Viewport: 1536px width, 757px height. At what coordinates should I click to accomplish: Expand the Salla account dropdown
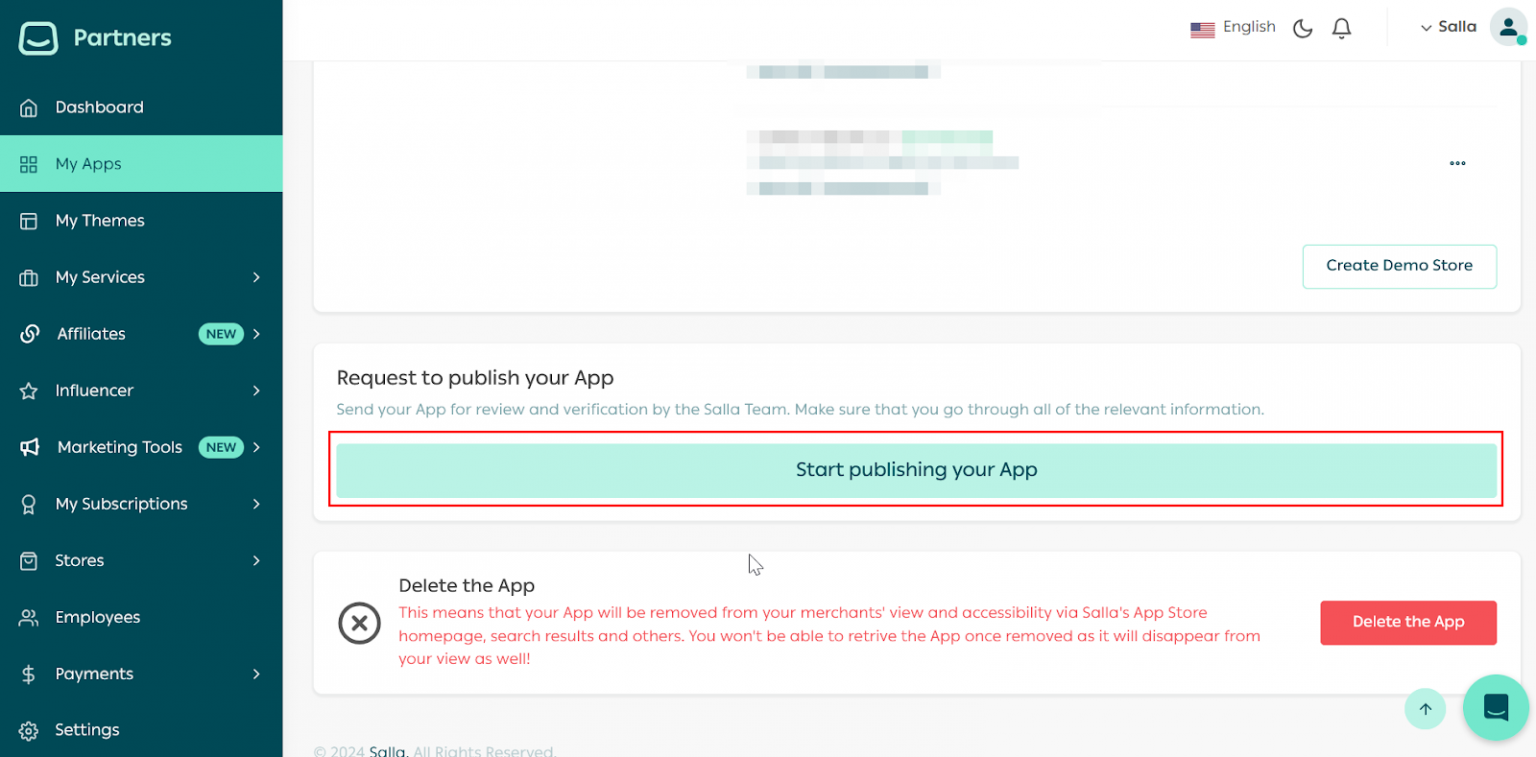click(1448, 27)
